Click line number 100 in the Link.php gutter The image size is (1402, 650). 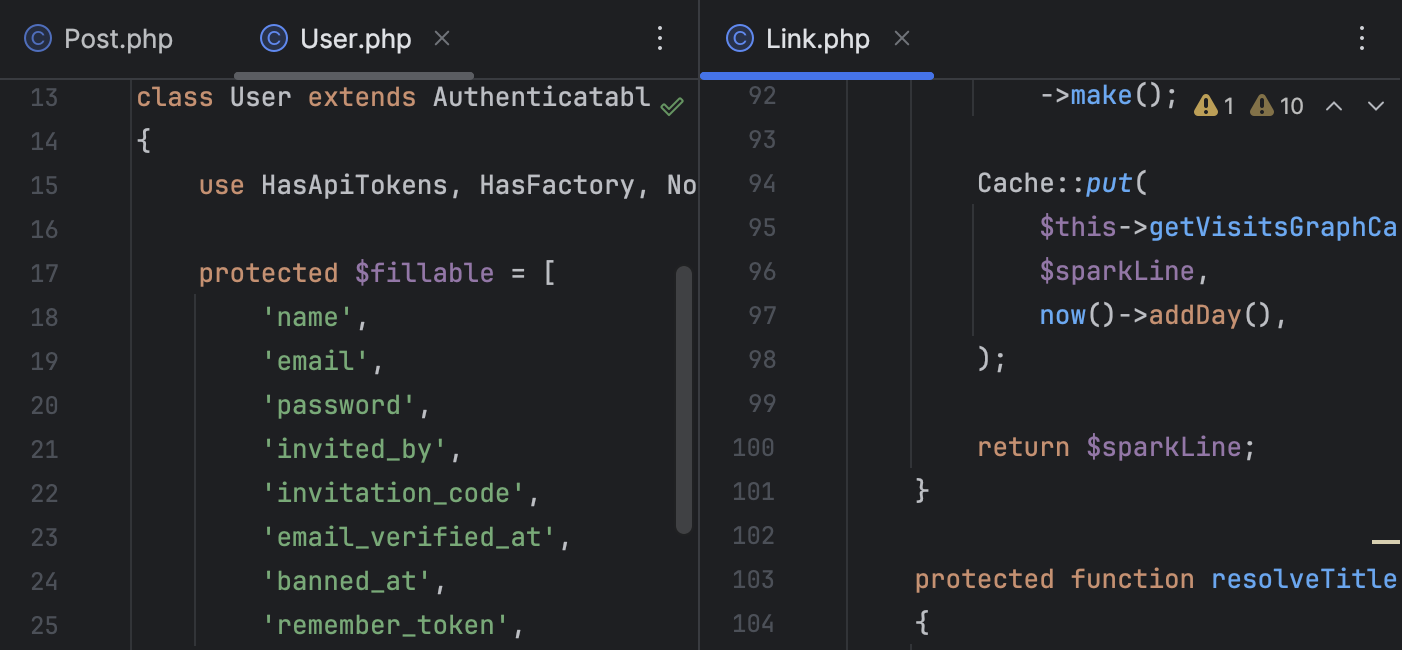point(753,447)
